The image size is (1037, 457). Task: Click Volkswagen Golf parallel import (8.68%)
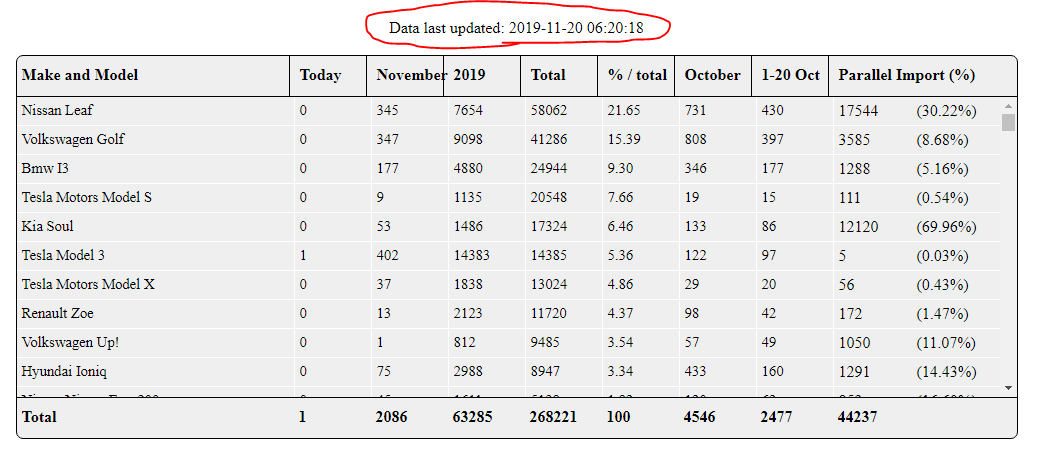click(x=942, y=140)
